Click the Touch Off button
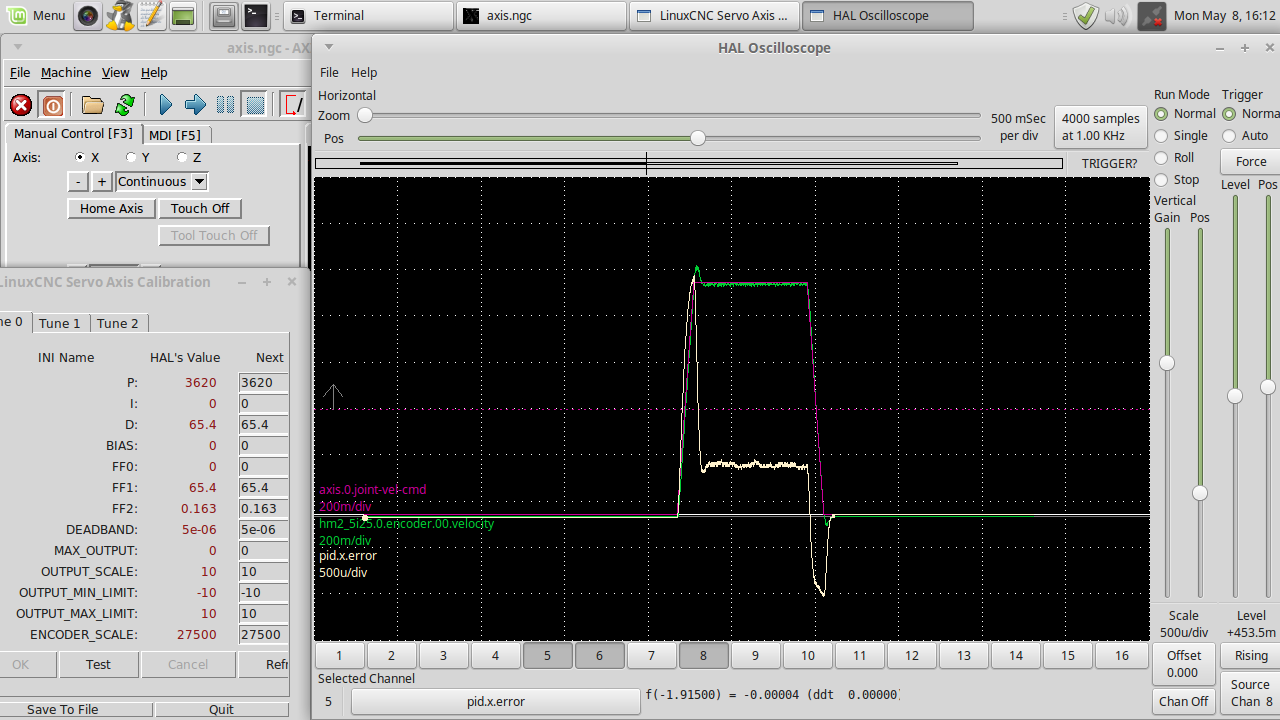The image size is (1280, 720). [x=200, y=209]
